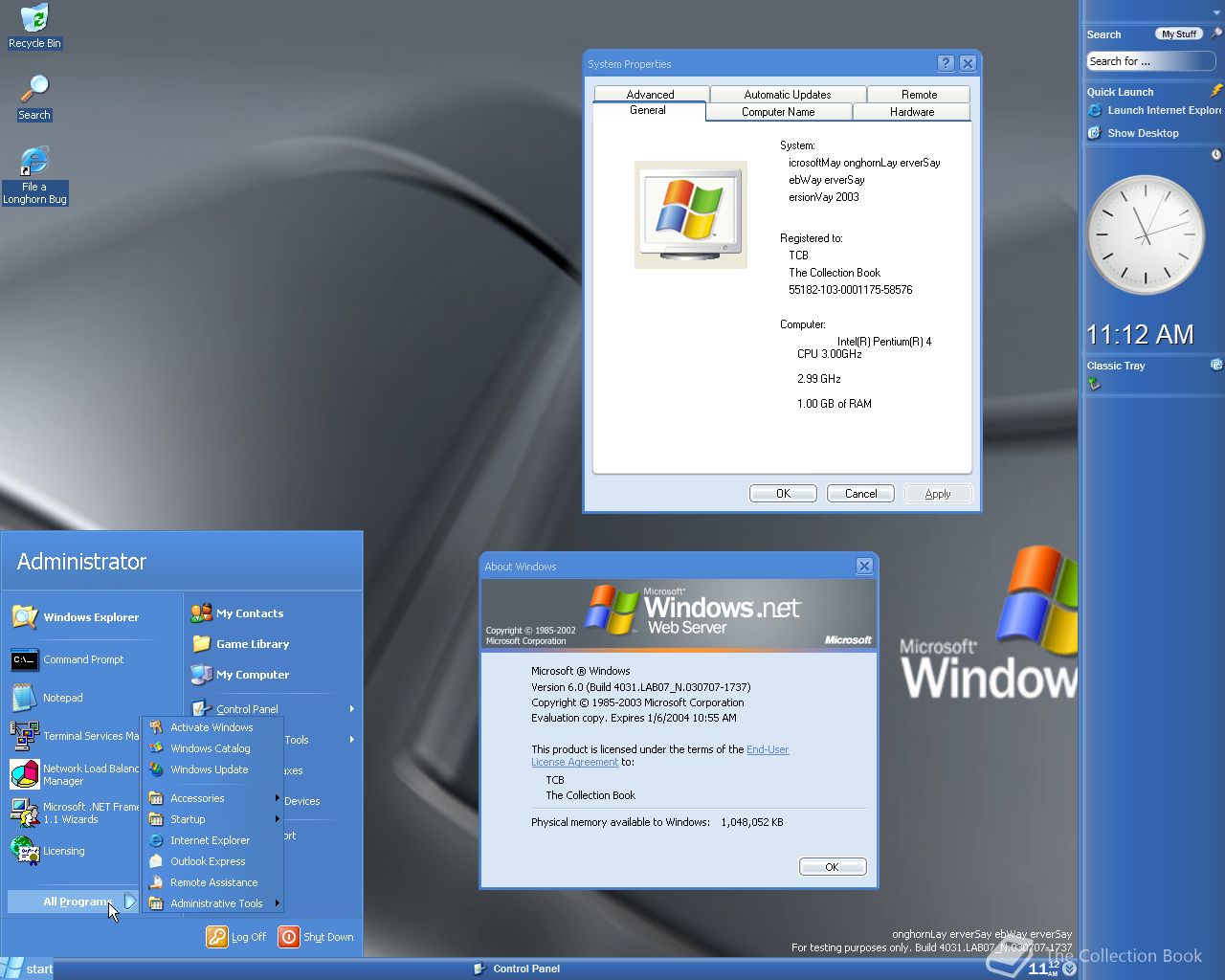This screenshot has height=980, width=1225.
Task: Open Game Library folder icon
Action: tap(201, 644)
